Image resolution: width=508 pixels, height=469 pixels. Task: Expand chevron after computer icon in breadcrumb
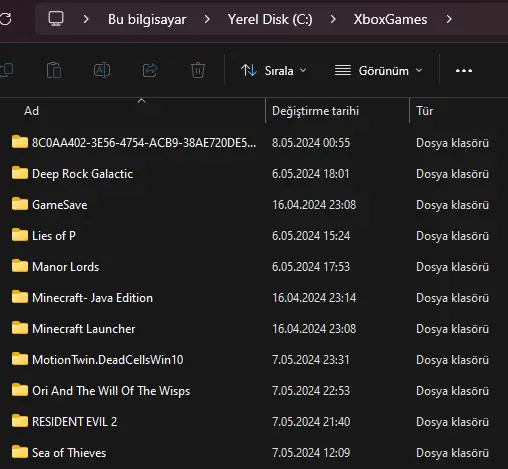(x=86, y=19)
